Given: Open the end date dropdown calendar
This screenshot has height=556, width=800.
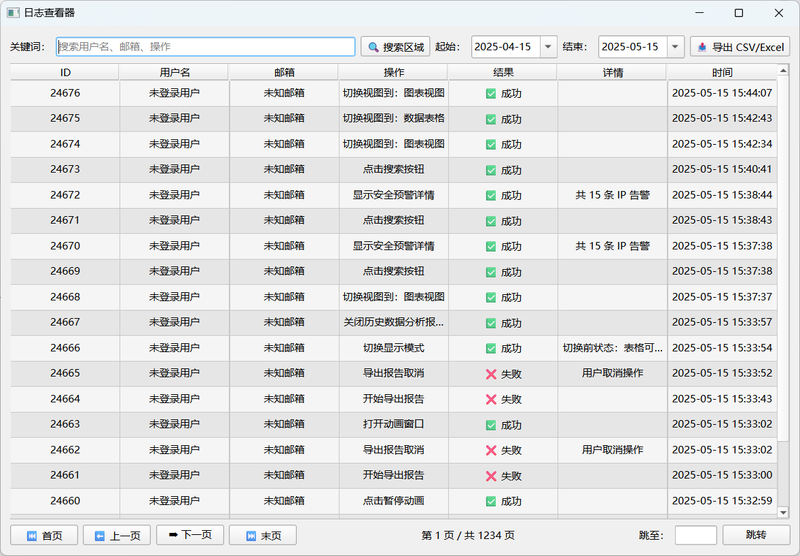Looking at the screenshot, I should coord(675,47).
